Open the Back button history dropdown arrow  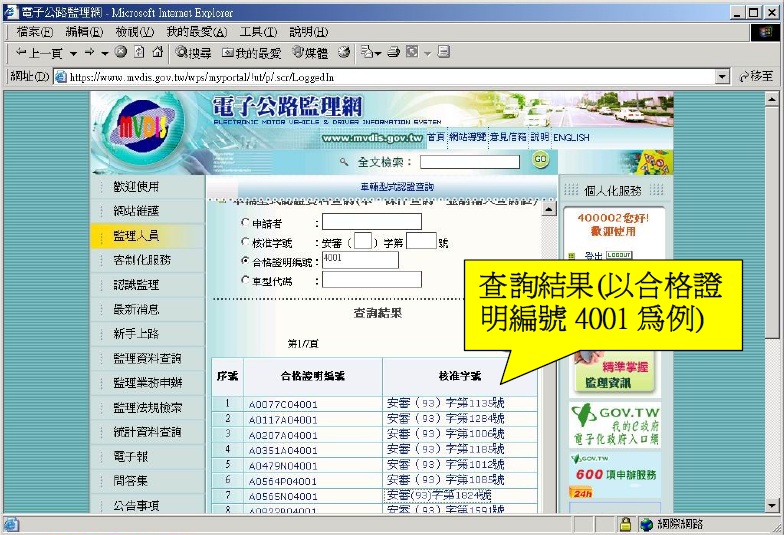coord(74,52)
